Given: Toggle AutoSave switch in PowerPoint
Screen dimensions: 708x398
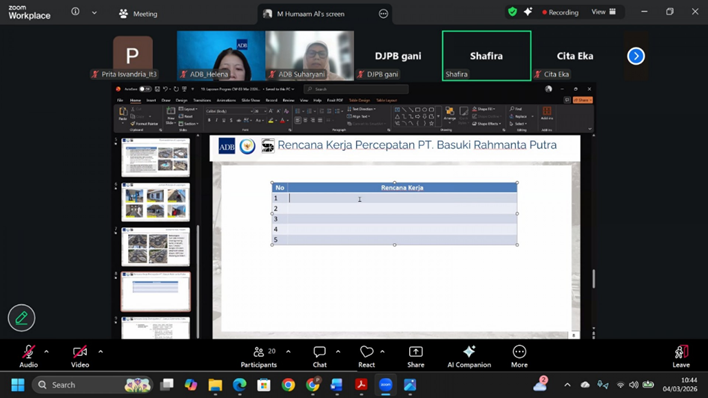Looking at the screenshot, I should pos(144,89).
